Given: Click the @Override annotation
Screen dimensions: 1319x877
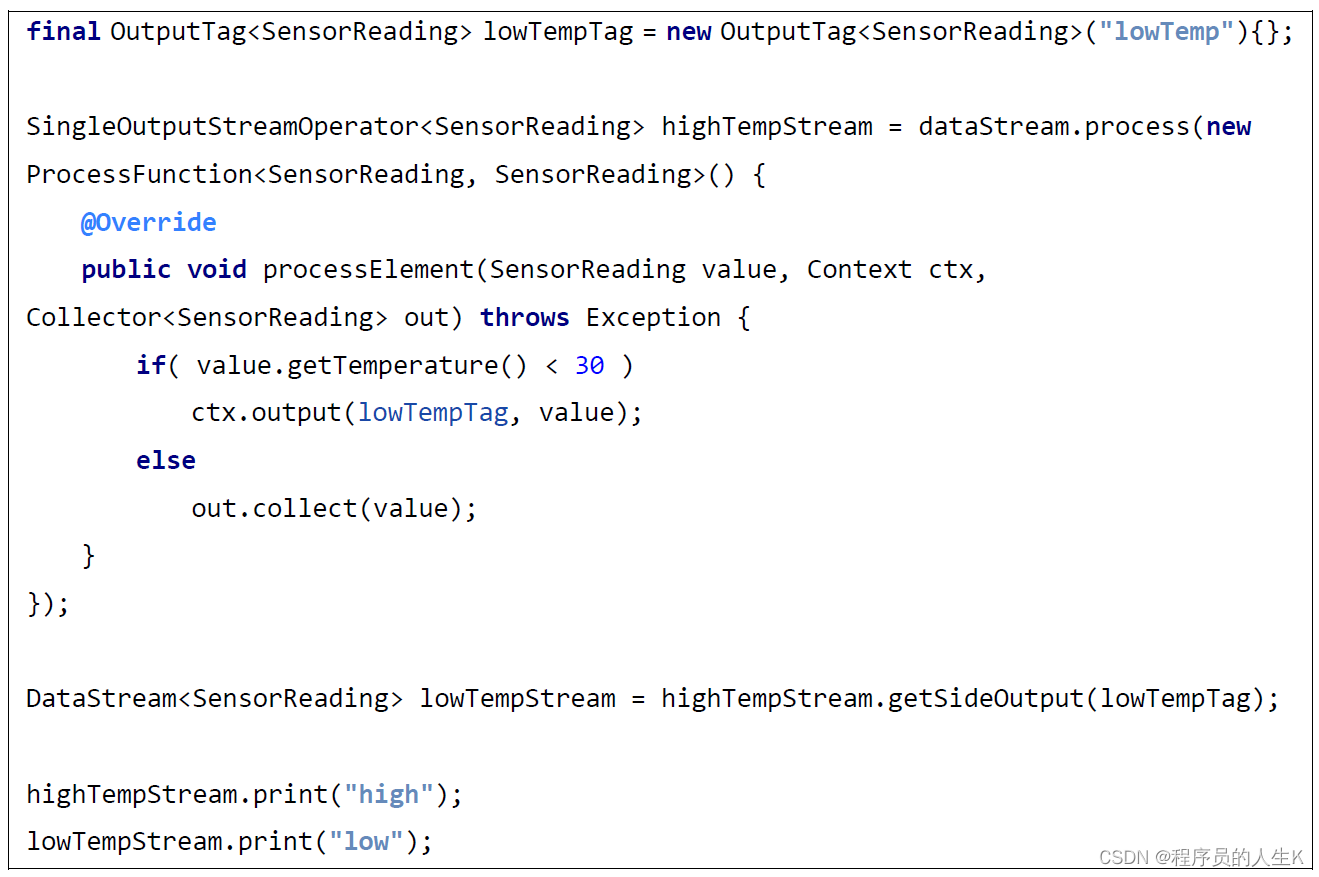Looking at the screenshot, I should [148, 222].
